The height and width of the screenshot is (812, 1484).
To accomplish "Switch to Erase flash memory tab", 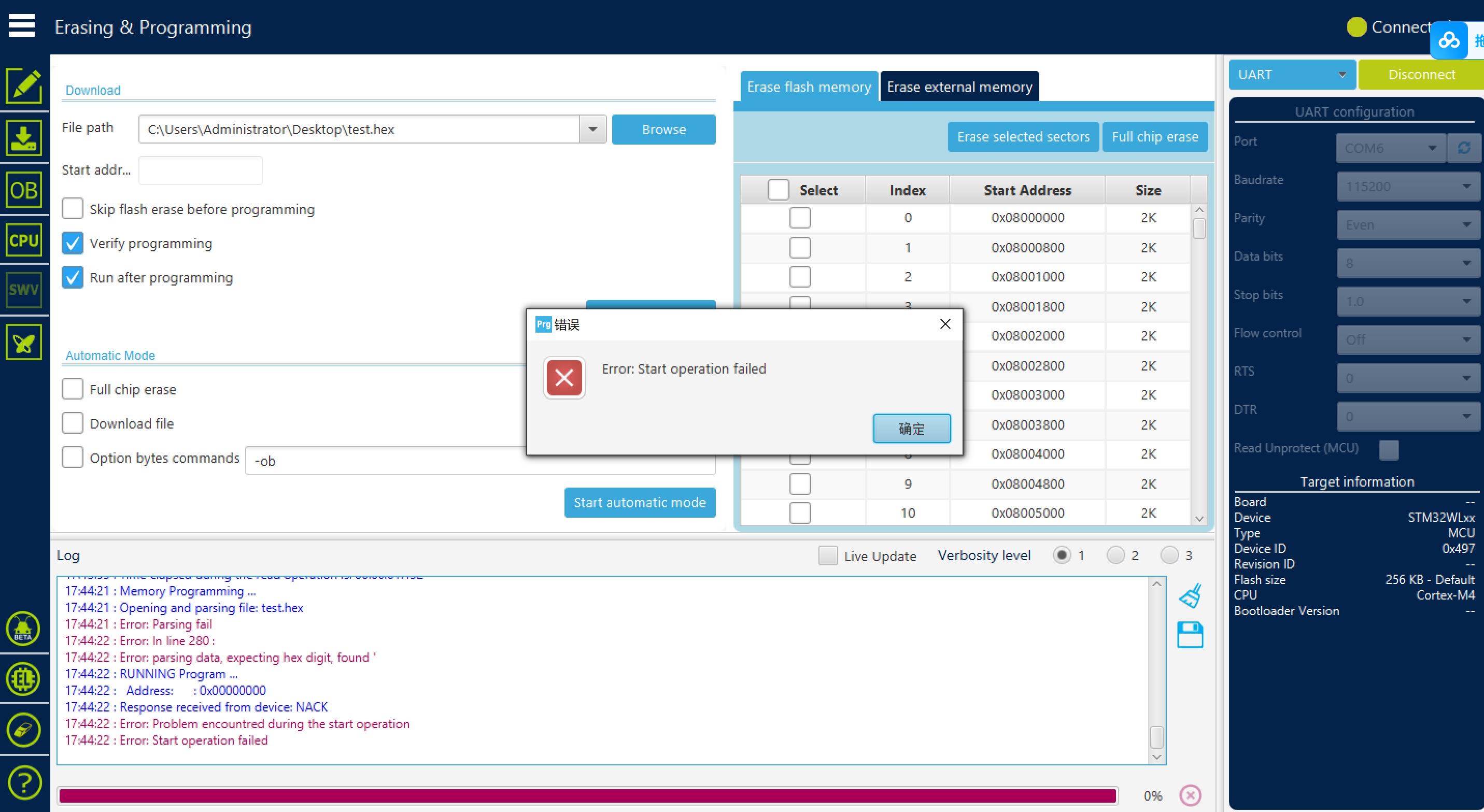I will (809, 87).
